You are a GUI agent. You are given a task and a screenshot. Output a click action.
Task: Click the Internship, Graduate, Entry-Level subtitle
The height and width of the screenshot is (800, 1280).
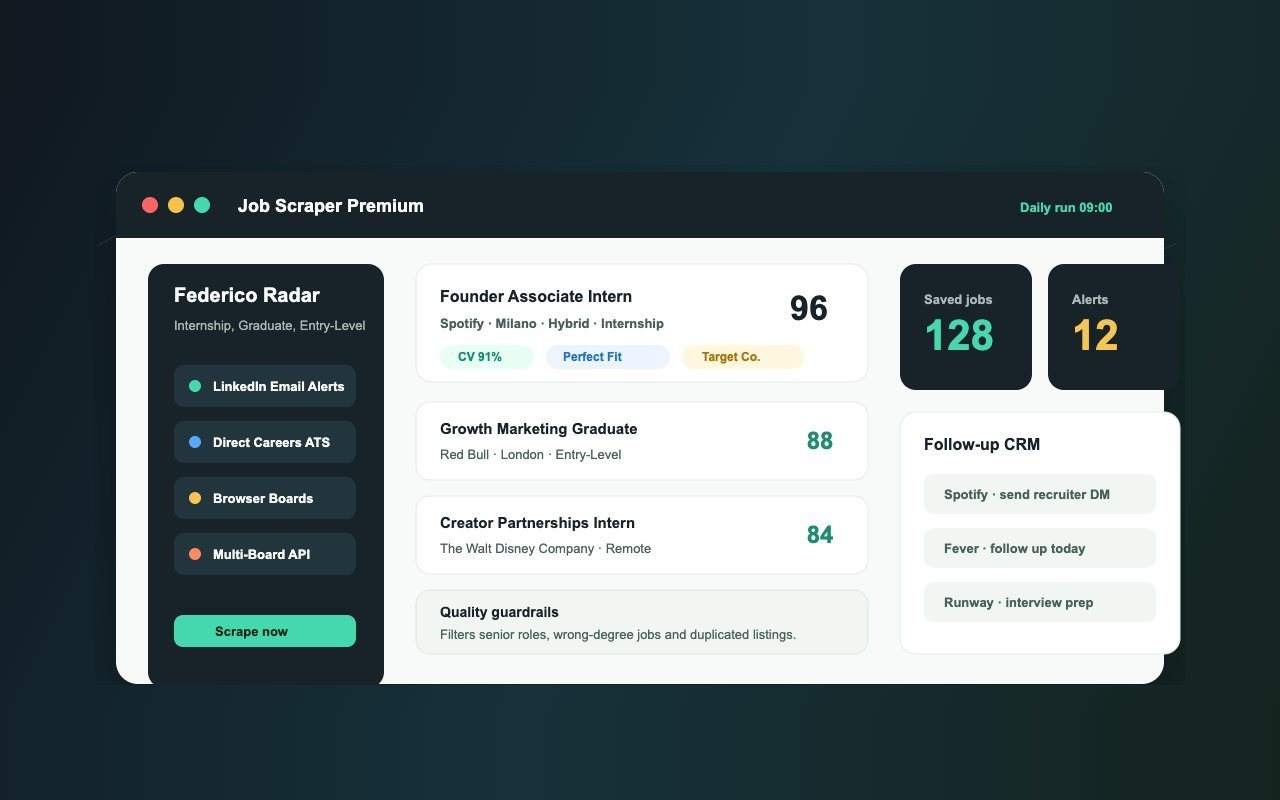pos(270,326)
